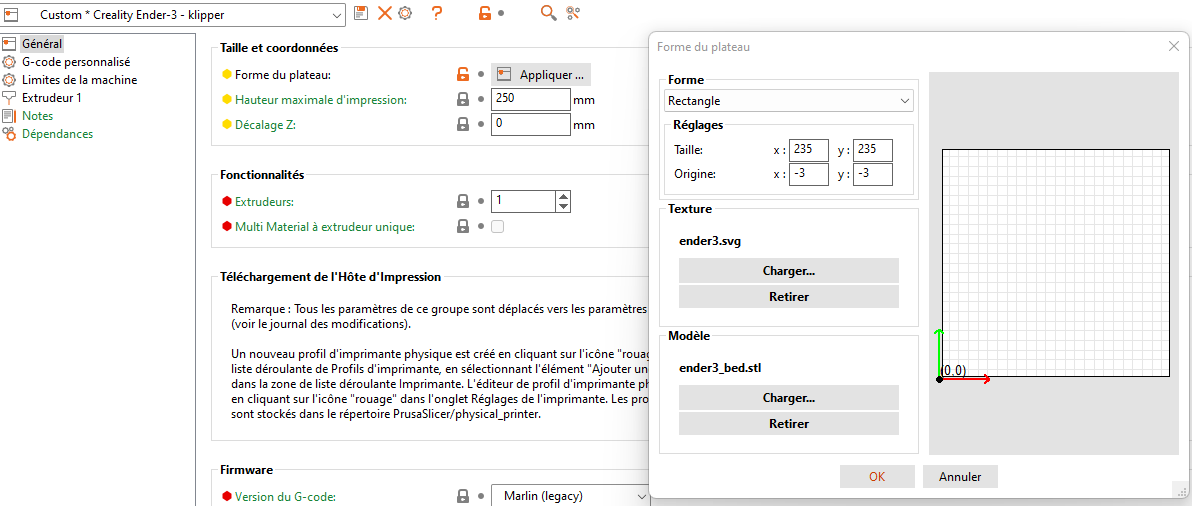Image resolution: width=1192 pixels, height=506 pixels.
Task: Click the Appliquer button for bed shape
Action: tap(541, 74)
